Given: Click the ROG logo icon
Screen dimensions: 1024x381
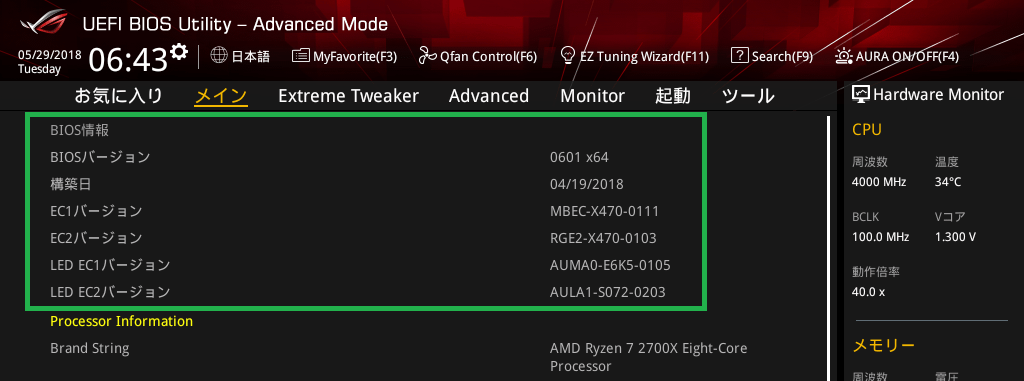Looking at the screenshot, I should [43, 24].
